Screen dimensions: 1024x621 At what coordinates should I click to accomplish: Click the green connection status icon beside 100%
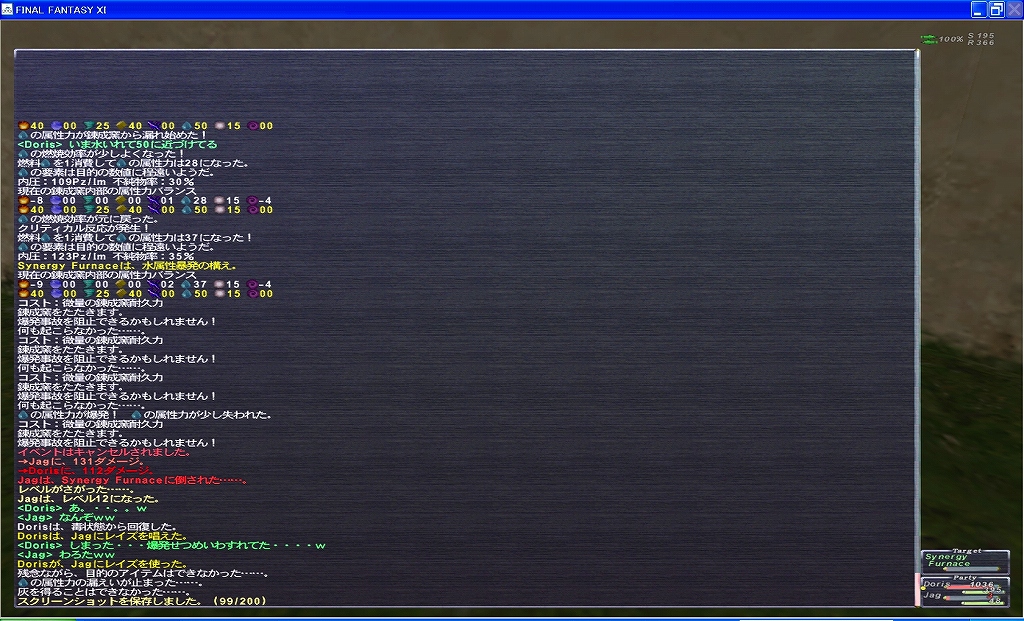(x=929, y=39)
